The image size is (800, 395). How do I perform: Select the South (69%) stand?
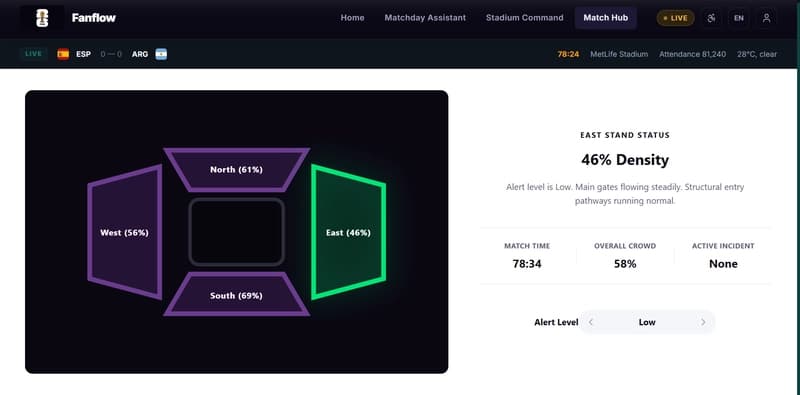[236, 295]
